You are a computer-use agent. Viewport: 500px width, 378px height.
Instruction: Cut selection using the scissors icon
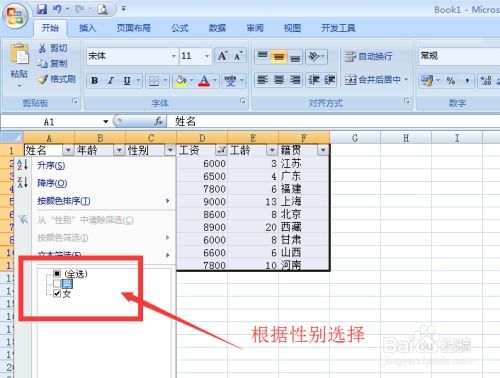coord(42,48)
